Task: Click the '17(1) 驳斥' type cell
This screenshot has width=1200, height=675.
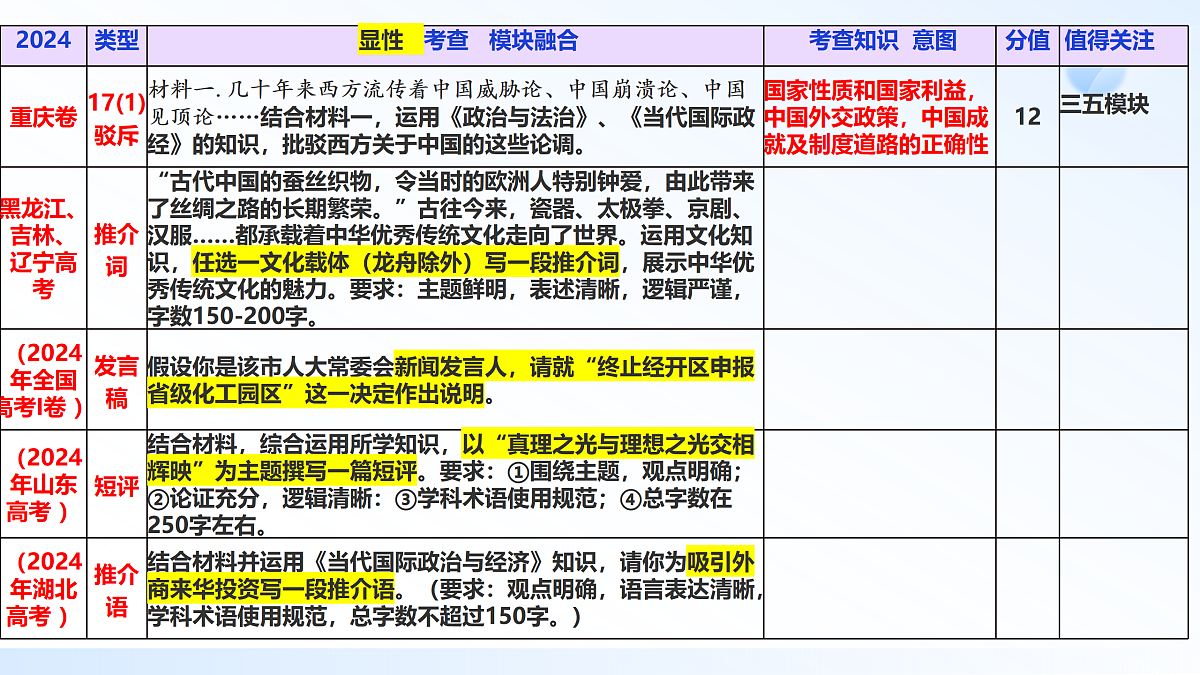Action: [x=117, y=118]
